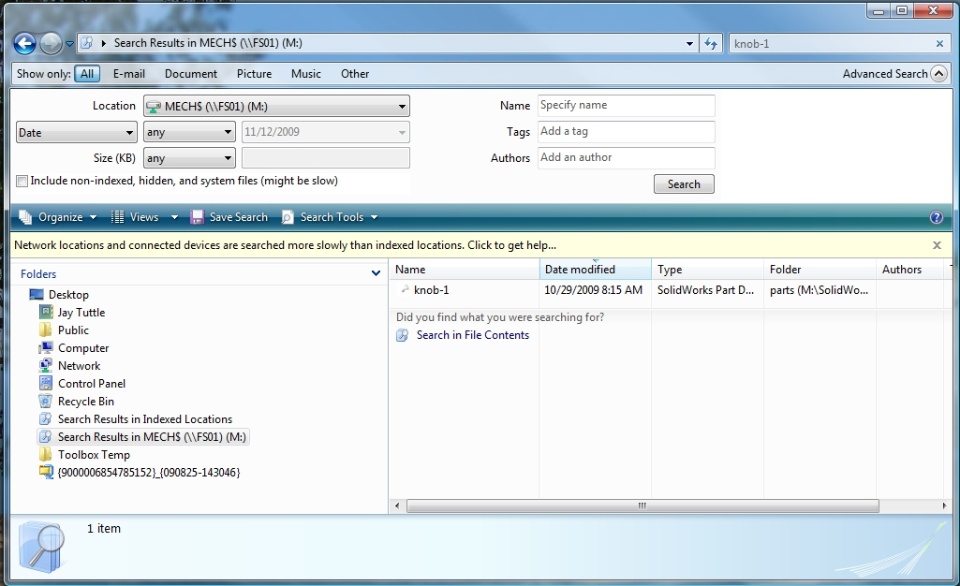960x586 pixels.
Task: Click network locations info bar for help
Action: coord(285,245)
